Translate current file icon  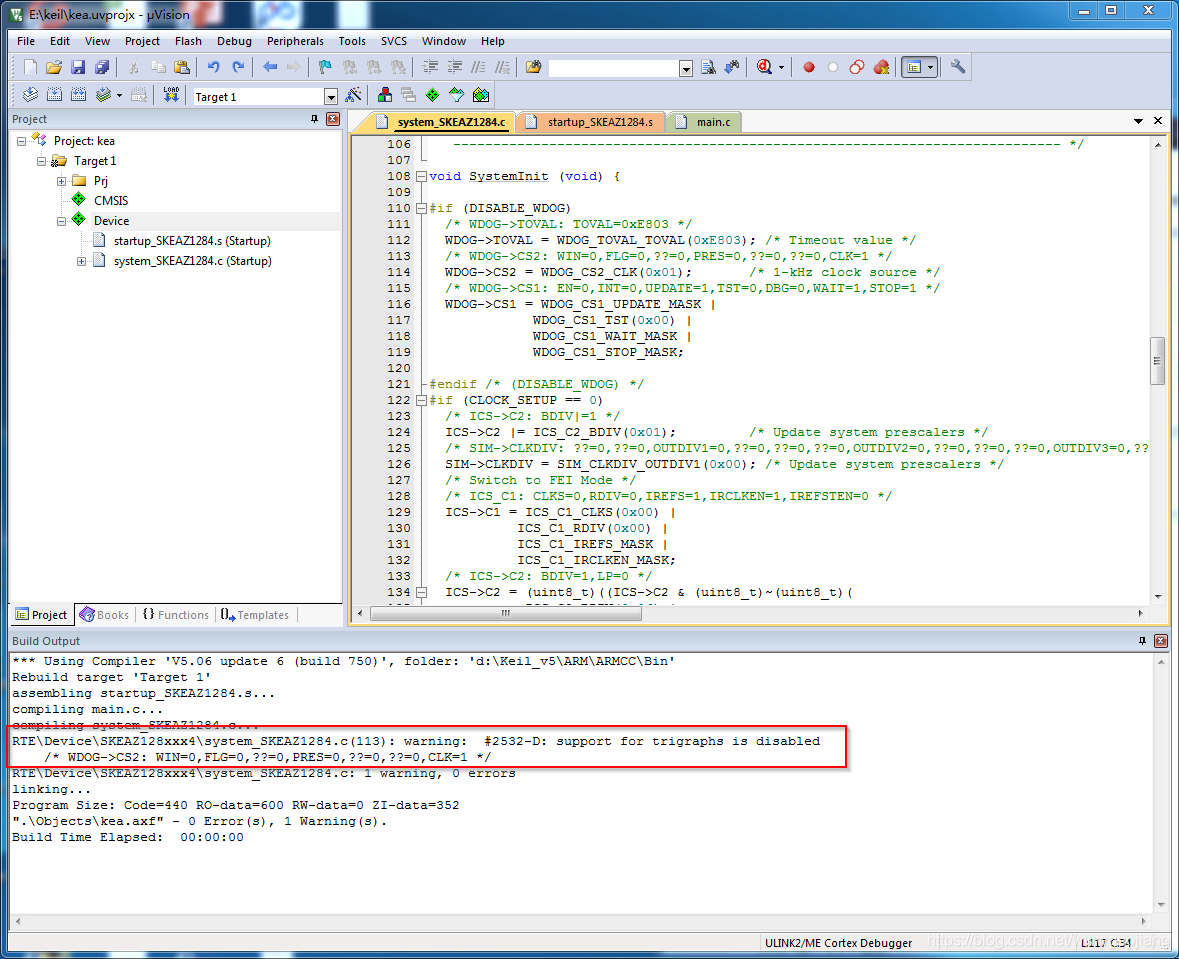tap(30, 95)
